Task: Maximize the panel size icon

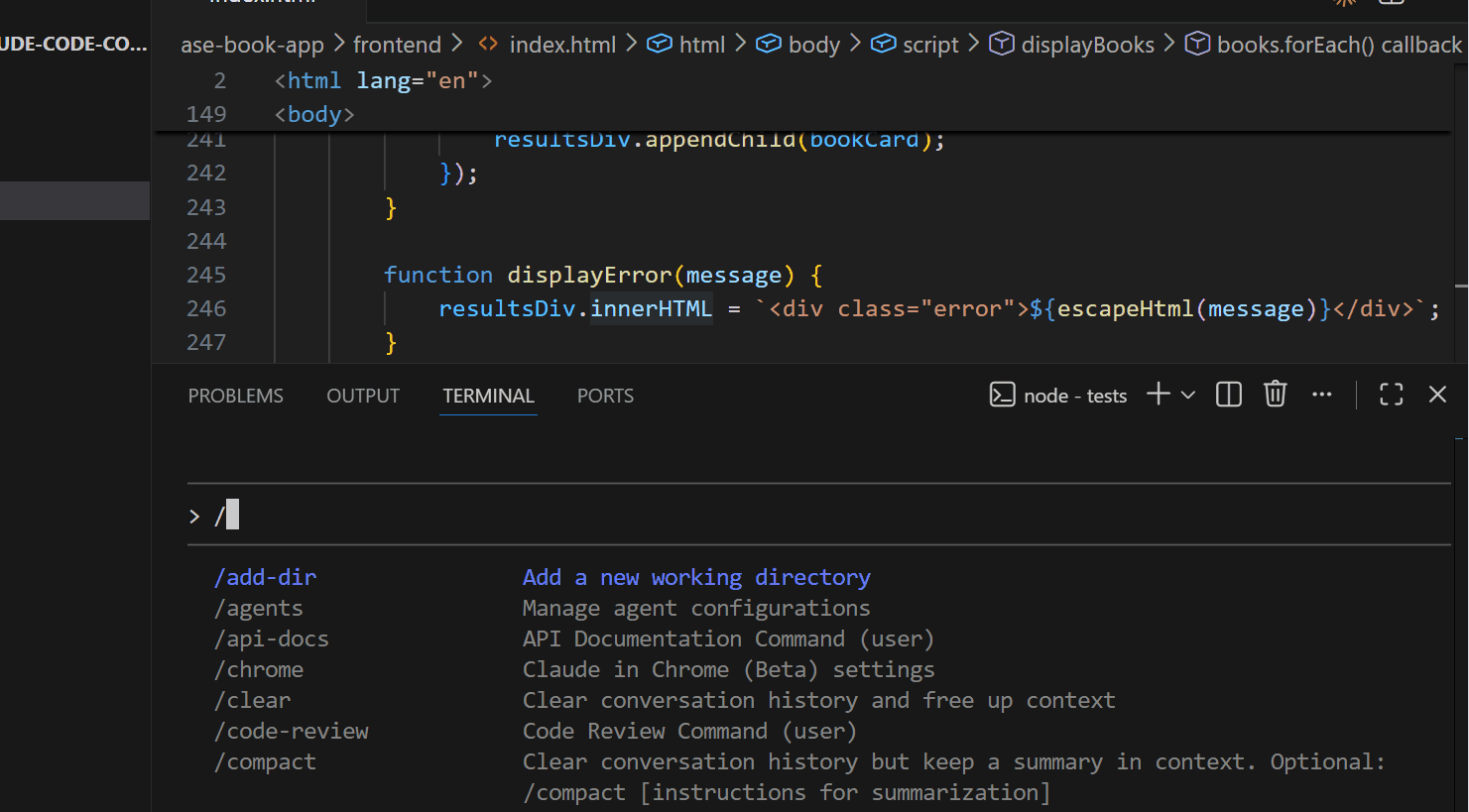Action: click(1392, 395)
